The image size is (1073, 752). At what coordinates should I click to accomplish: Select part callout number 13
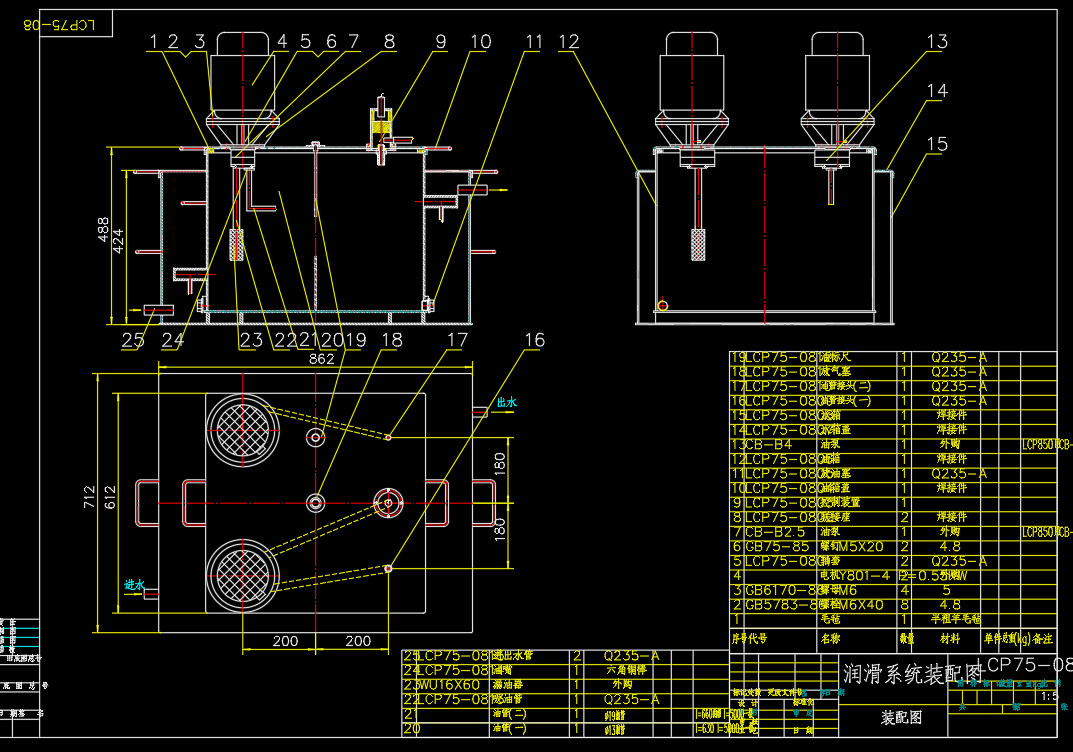point(936,42)
